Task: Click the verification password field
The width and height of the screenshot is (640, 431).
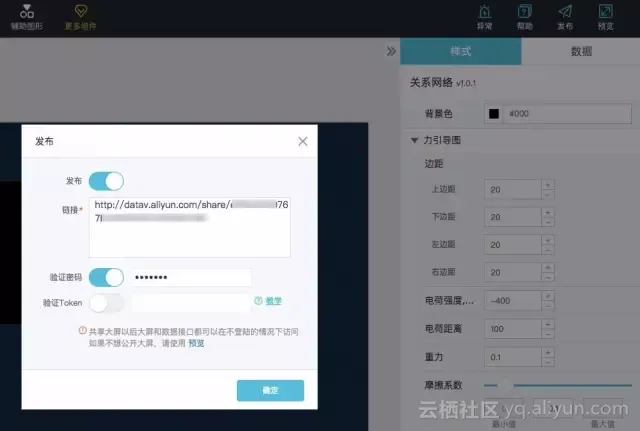Action: (191, 278)
